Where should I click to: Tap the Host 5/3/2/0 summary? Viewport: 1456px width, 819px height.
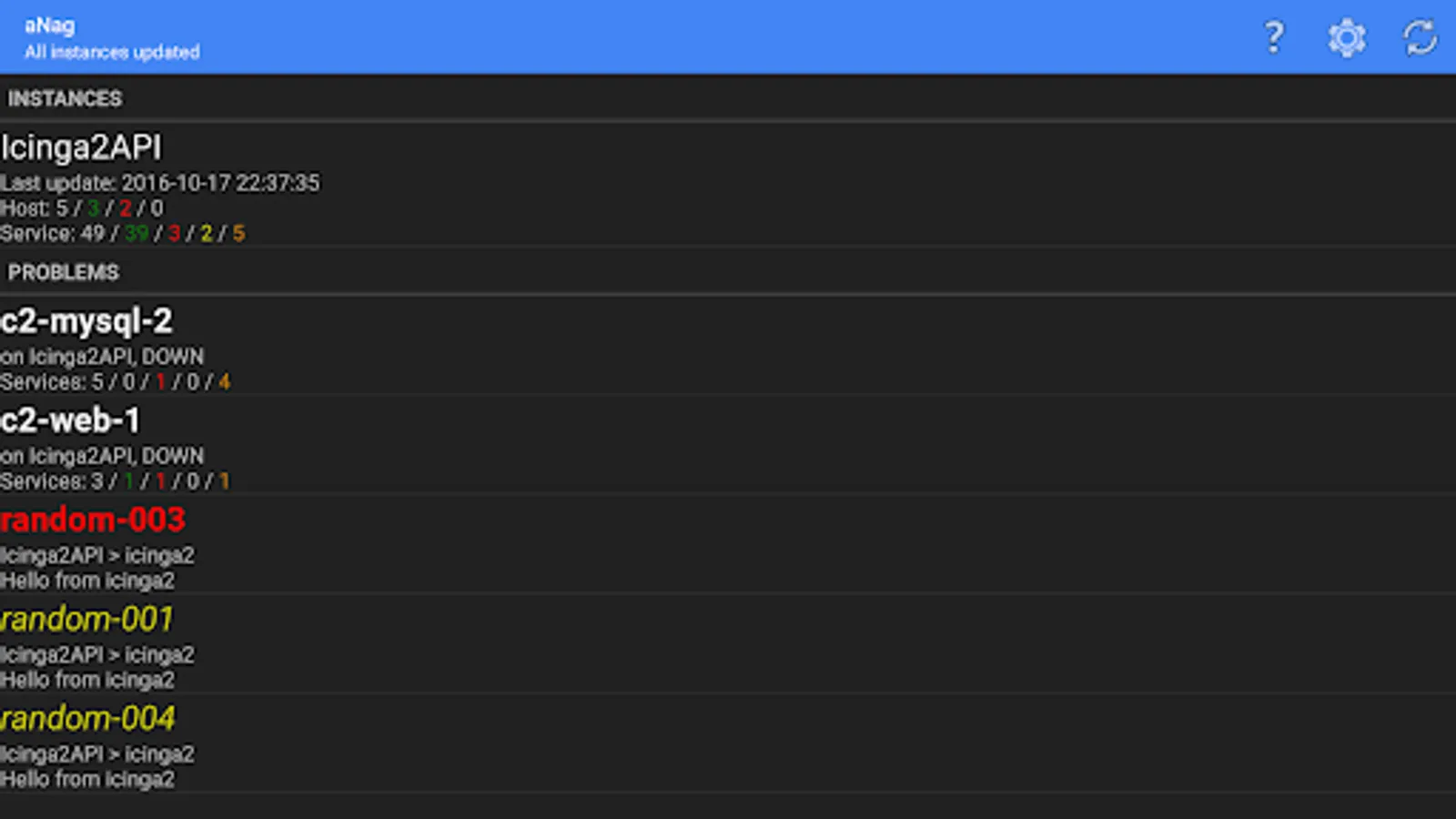pyautogui.click(x=82, y=208)
